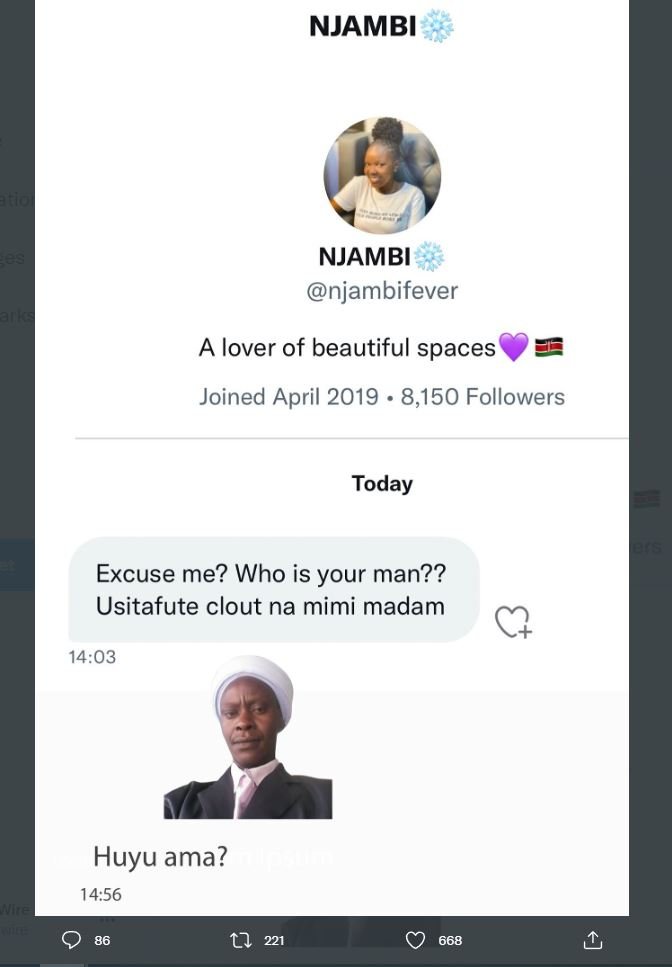Select the 'Excuse me? Who is your man??' message bubble
672x967 pixels.
coord(272,589)
